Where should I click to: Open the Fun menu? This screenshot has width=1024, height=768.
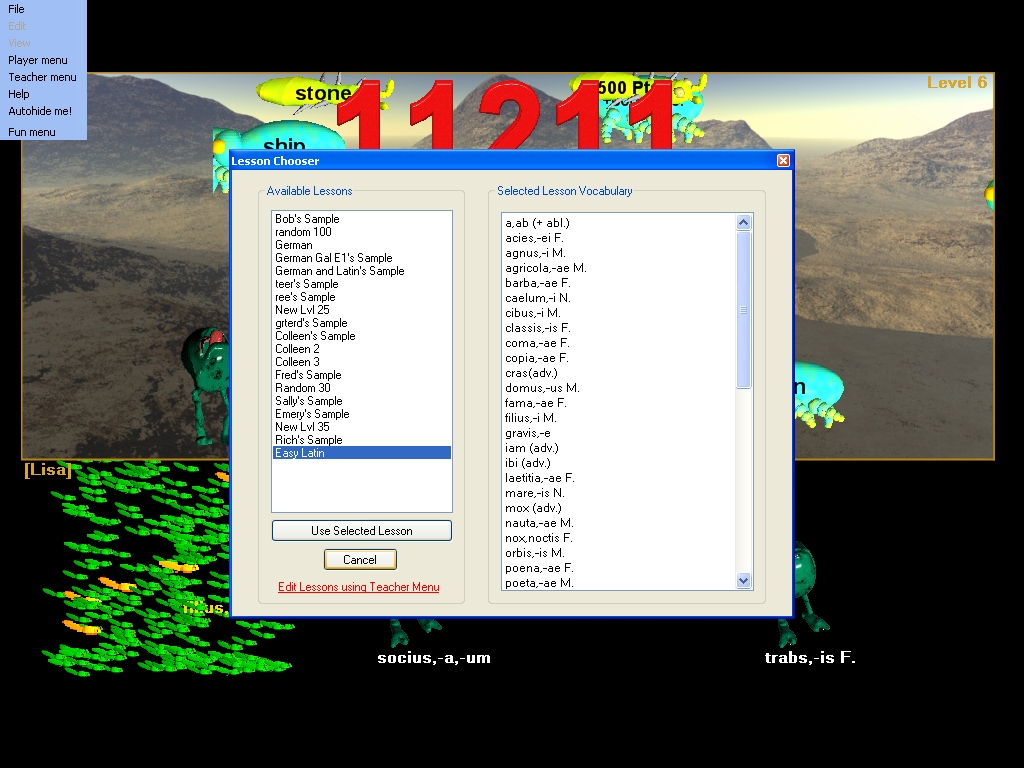click(32, 132)
